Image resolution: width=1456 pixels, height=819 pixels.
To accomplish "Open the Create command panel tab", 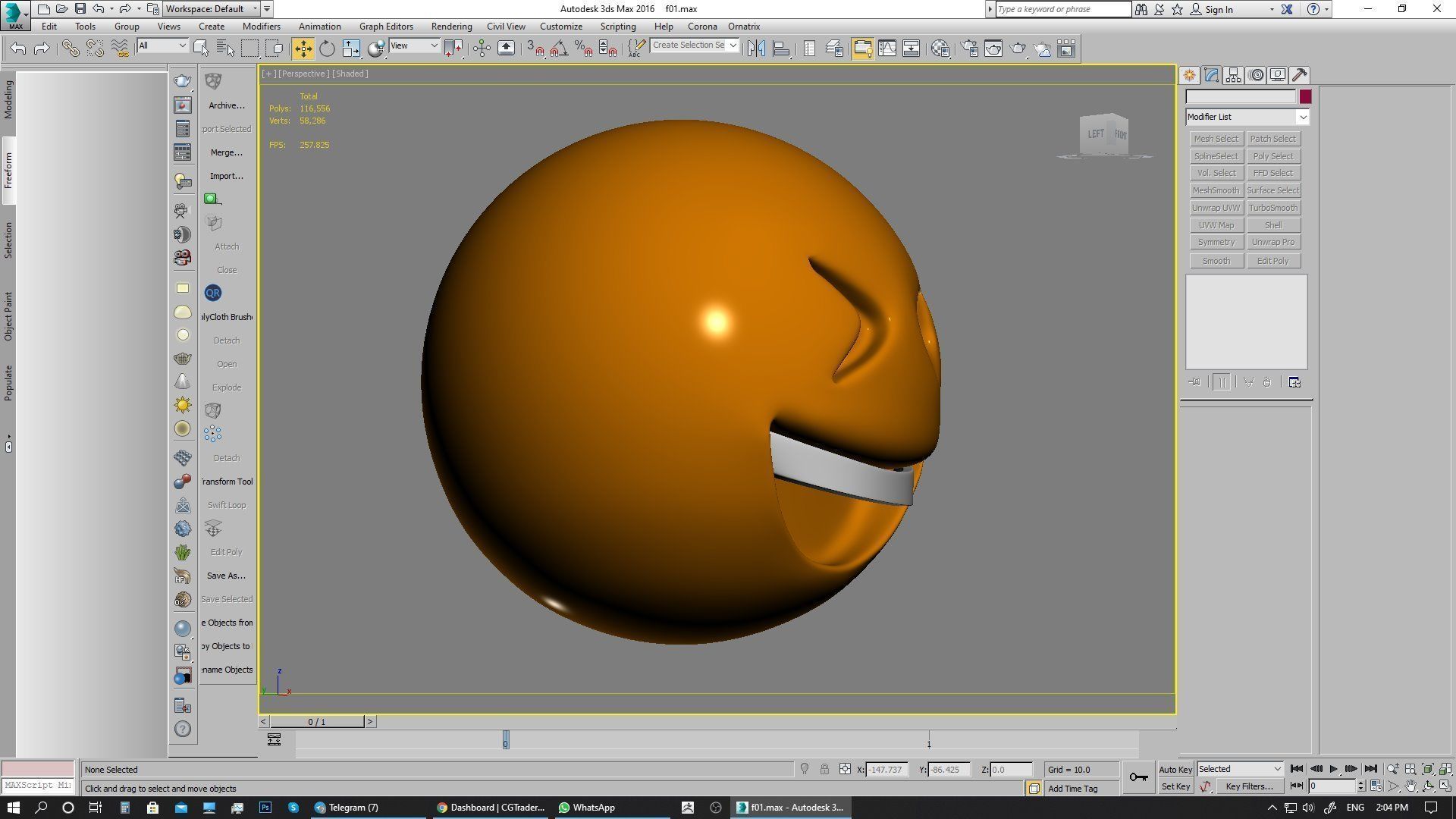I will (x=1189, y=75).
